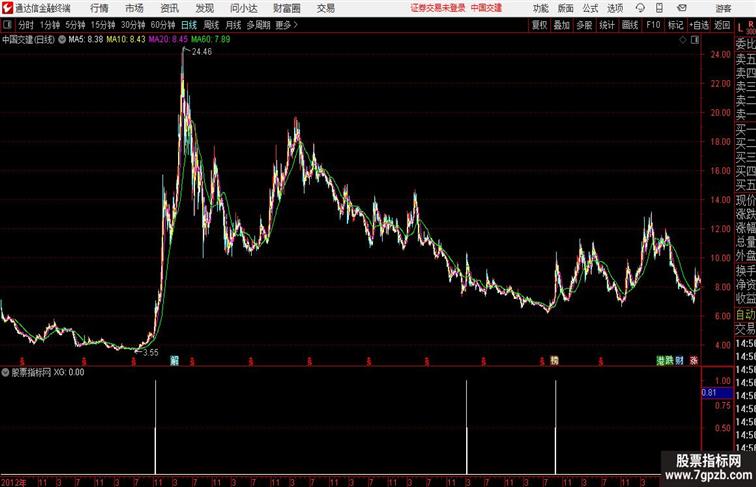The image size is (756, 487).
Task: Click the green 港 marker
Action: [x=661, y=360]
